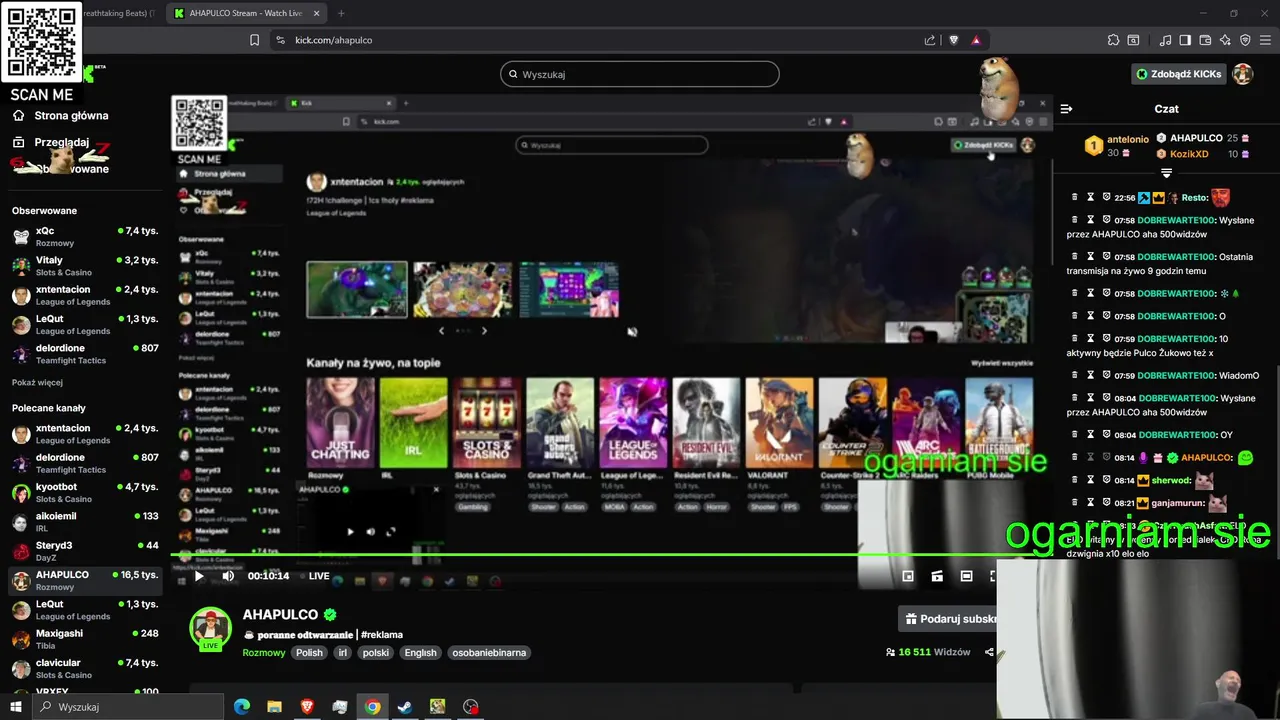The width and height of the screenshot is (1280, 720).
Task: Open the browser extensions puzzle icon
Action: (1113, 40)
